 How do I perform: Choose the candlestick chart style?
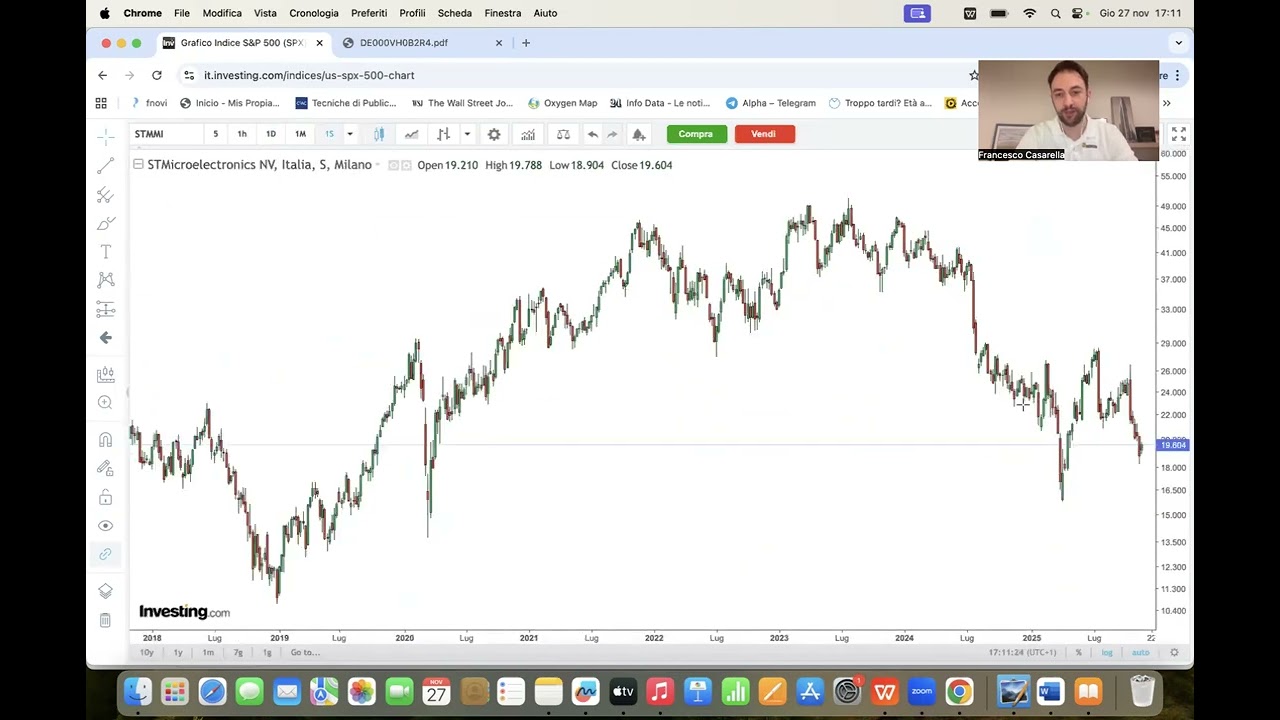(379, 134)
